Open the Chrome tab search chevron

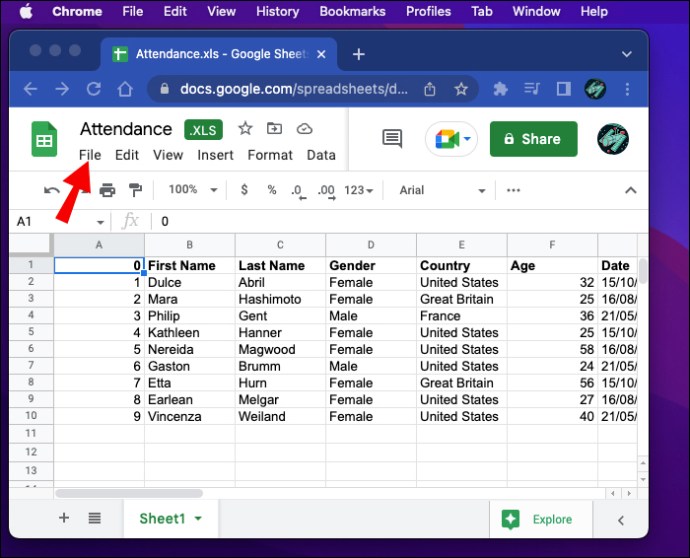pyautogui.click(x=627, y=54)
